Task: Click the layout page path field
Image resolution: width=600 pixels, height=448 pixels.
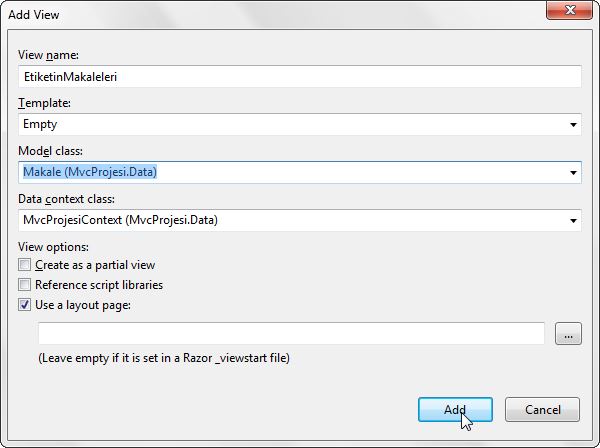Action: point(290,334)
